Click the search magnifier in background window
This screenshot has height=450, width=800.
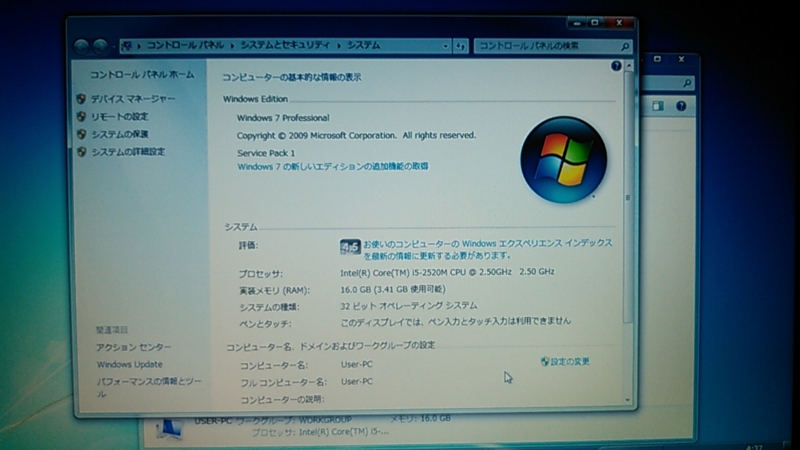(687, 83)
